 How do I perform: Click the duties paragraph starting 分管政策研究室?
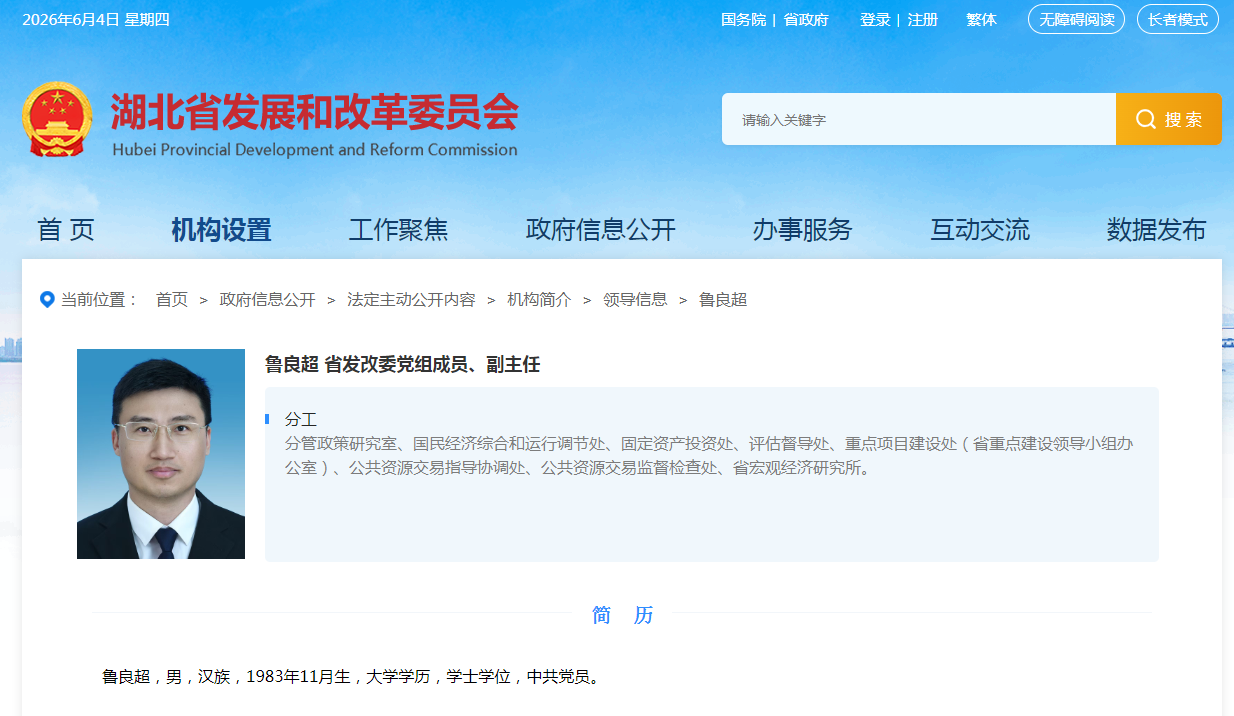[709, 455]
